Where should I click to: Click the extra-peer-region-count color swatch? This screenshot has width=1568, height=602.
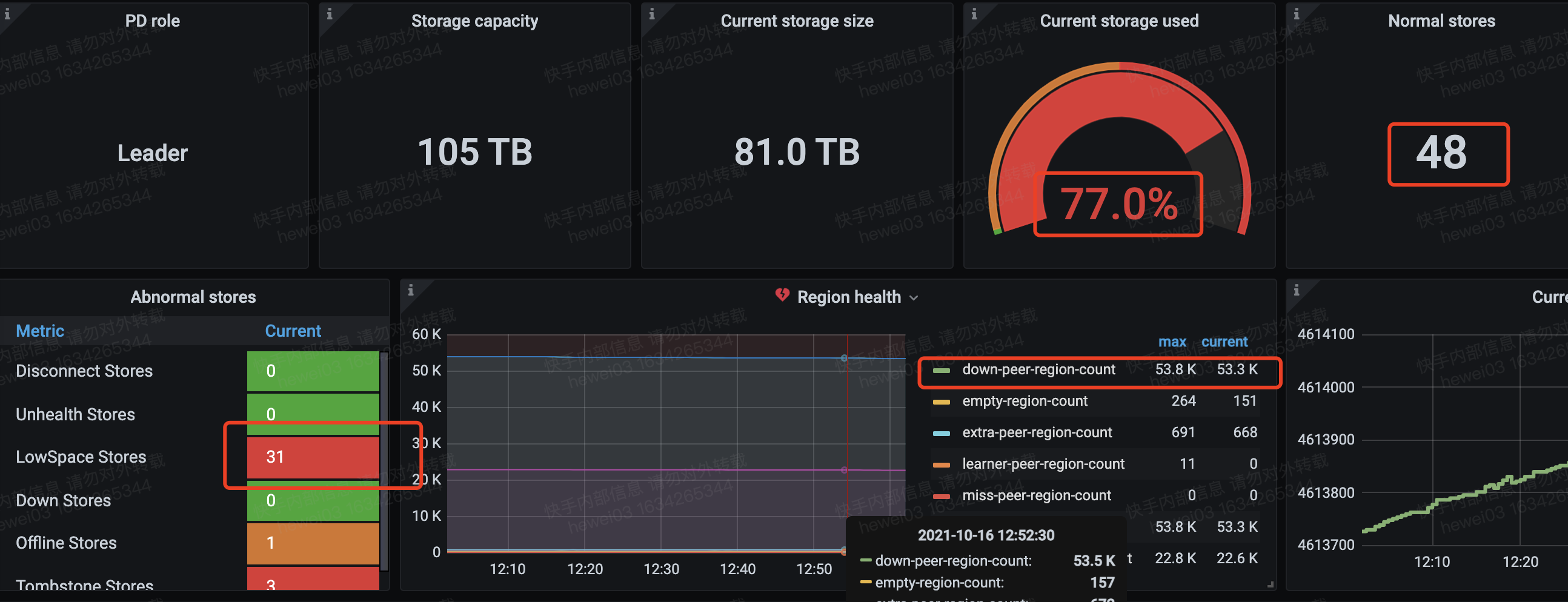click(941, 434)
